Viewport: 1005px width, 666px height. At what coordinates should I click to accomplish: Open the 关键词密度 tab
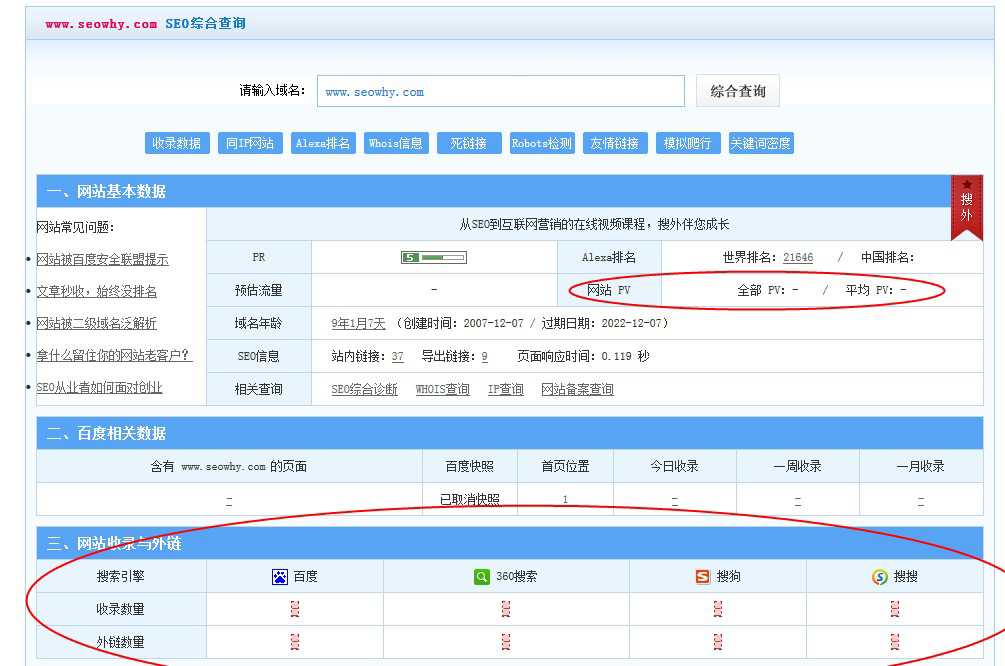click(761, 143)
